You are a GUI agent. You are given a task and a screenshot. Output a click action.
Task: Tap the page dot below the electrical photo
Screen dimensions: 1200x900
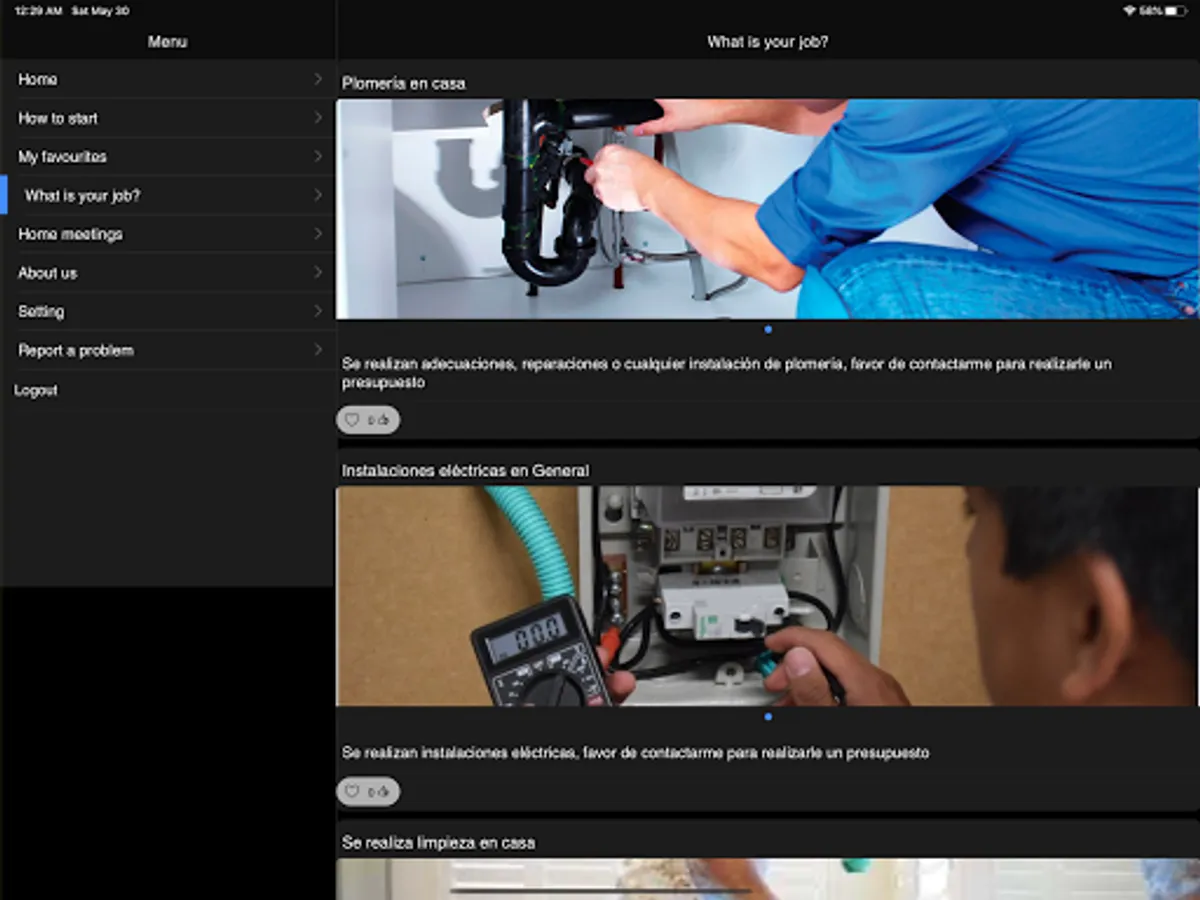768,716
